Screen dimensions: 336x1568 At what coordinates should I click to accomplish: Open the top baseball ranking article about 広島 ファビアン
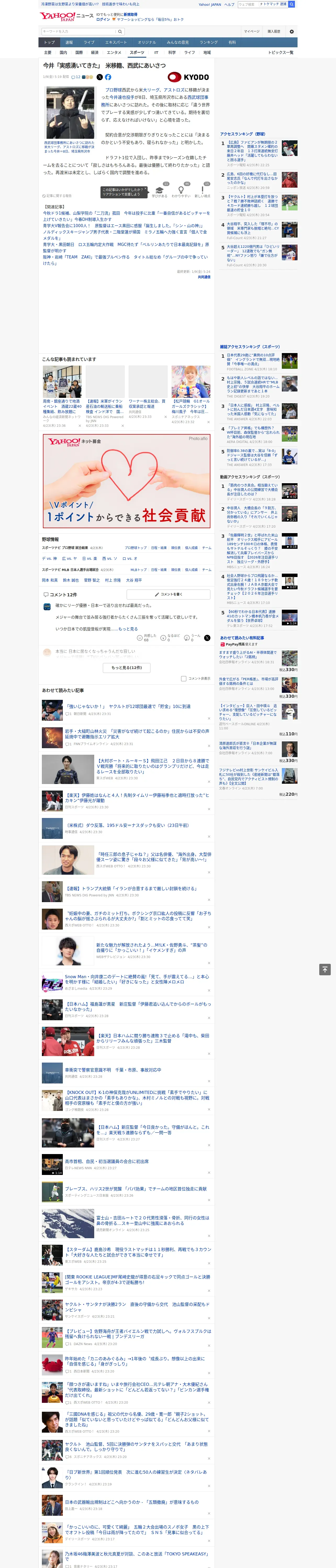[x=253, y=151]
